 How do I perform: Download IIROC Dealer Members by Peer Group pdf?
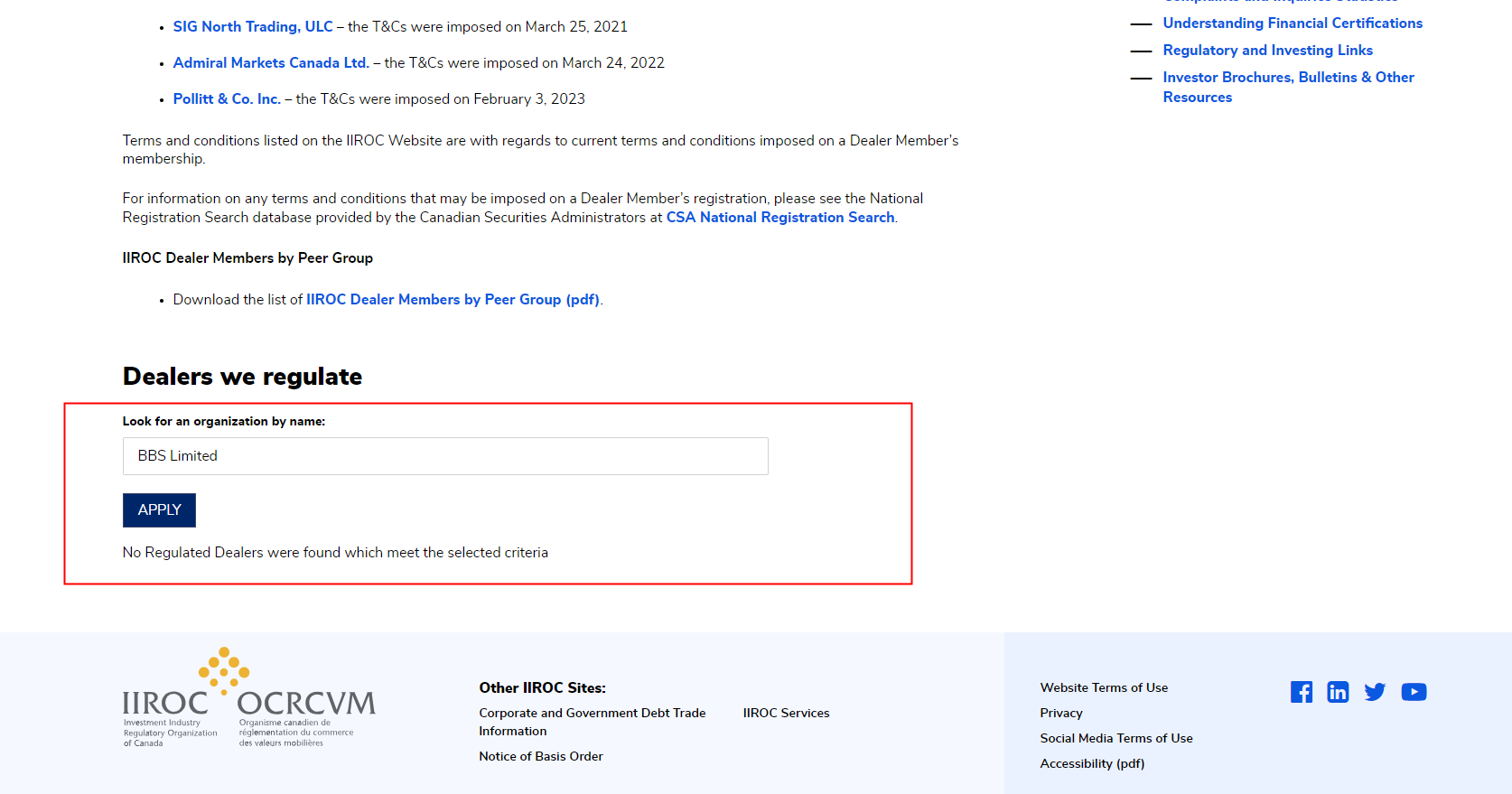click(x=453, y=300)
